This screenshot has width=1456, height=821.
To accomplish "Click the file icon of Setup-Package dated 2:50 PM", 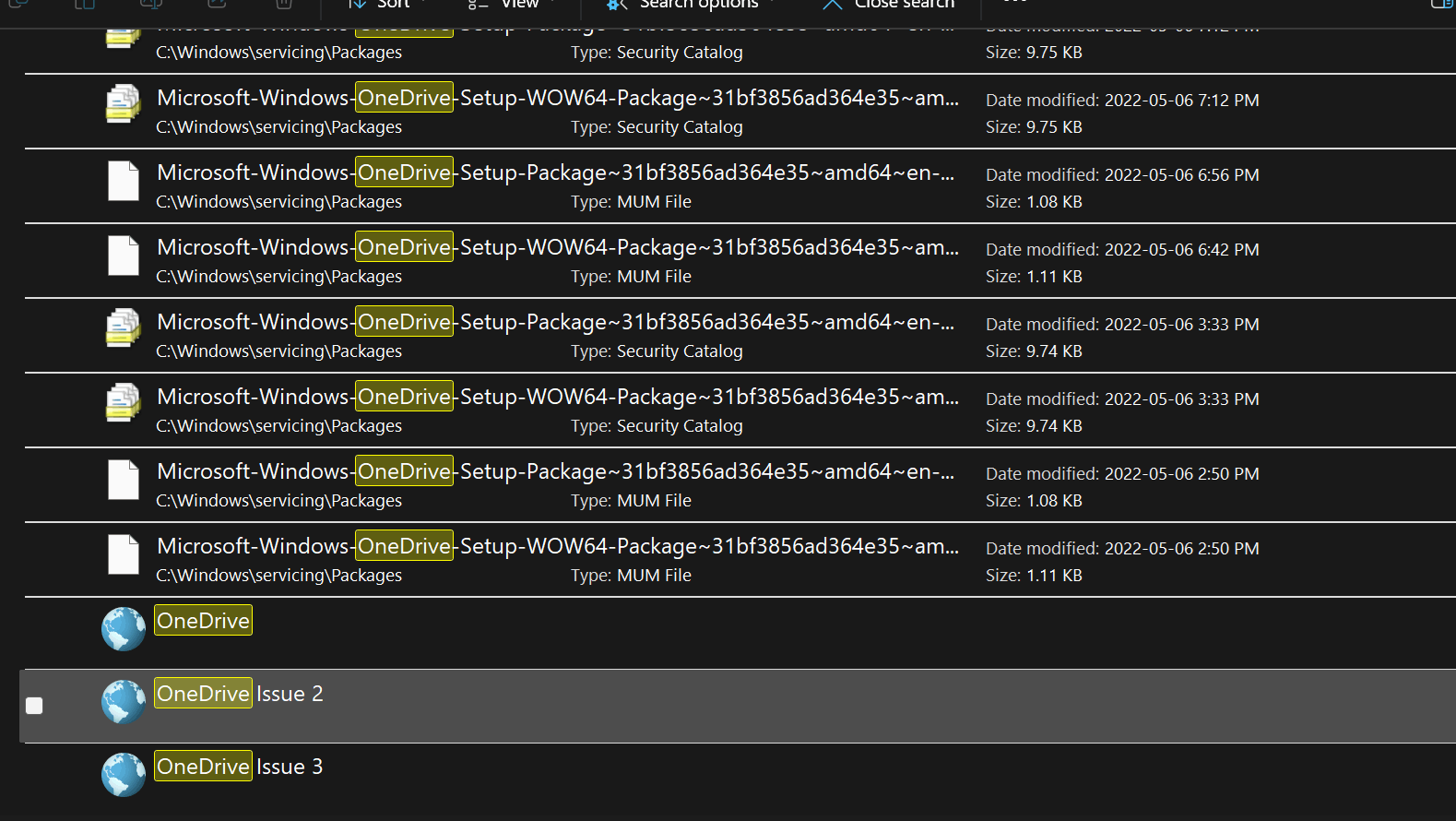I will pos(123,479).
